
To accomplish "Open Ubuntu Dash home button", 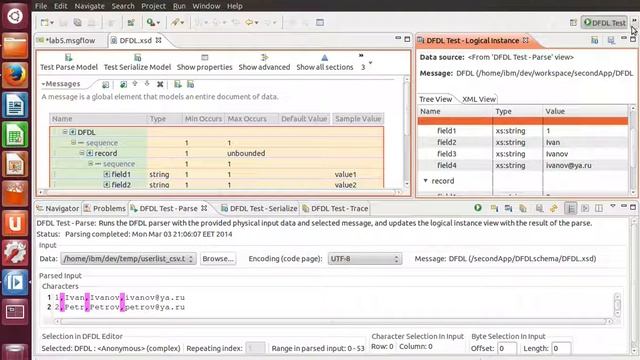I will pyautogui.click(x=15, y=16).
